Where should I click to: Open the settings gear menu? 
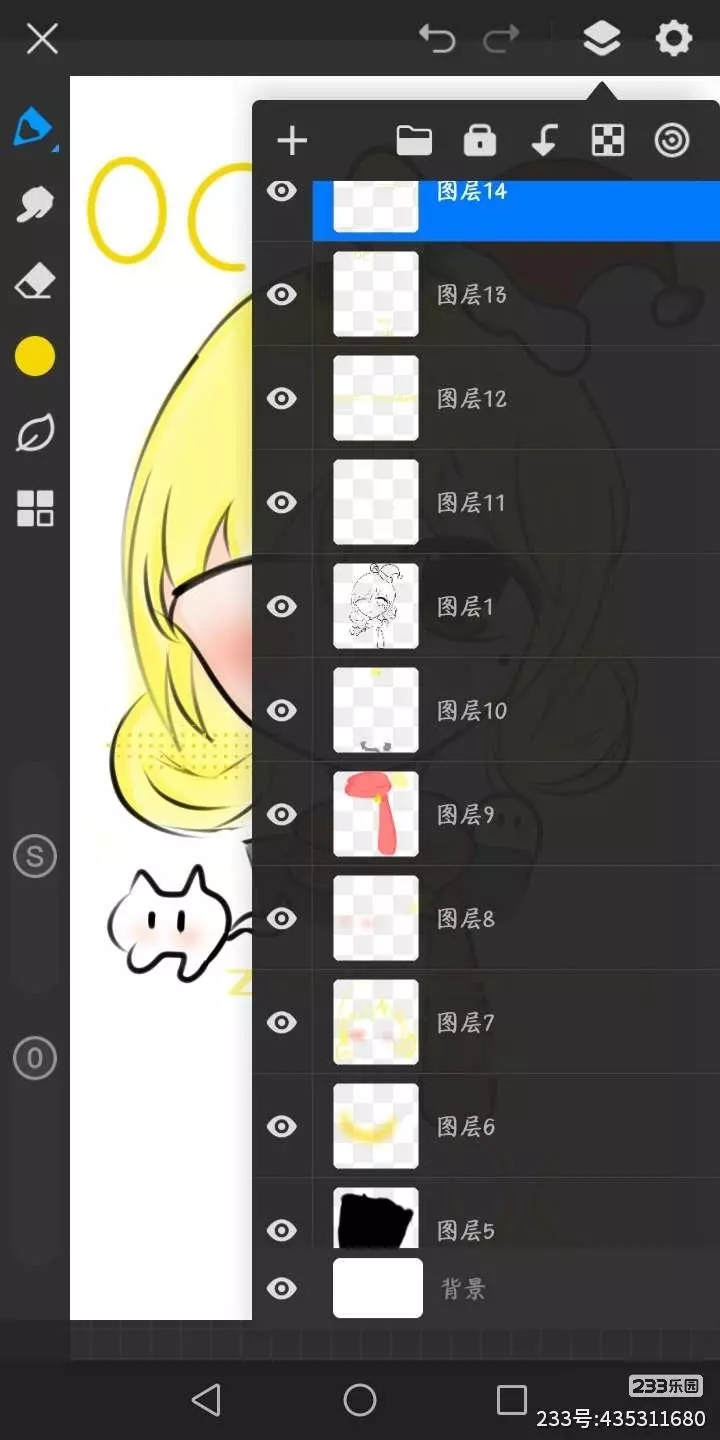click(x=673, y=40)
